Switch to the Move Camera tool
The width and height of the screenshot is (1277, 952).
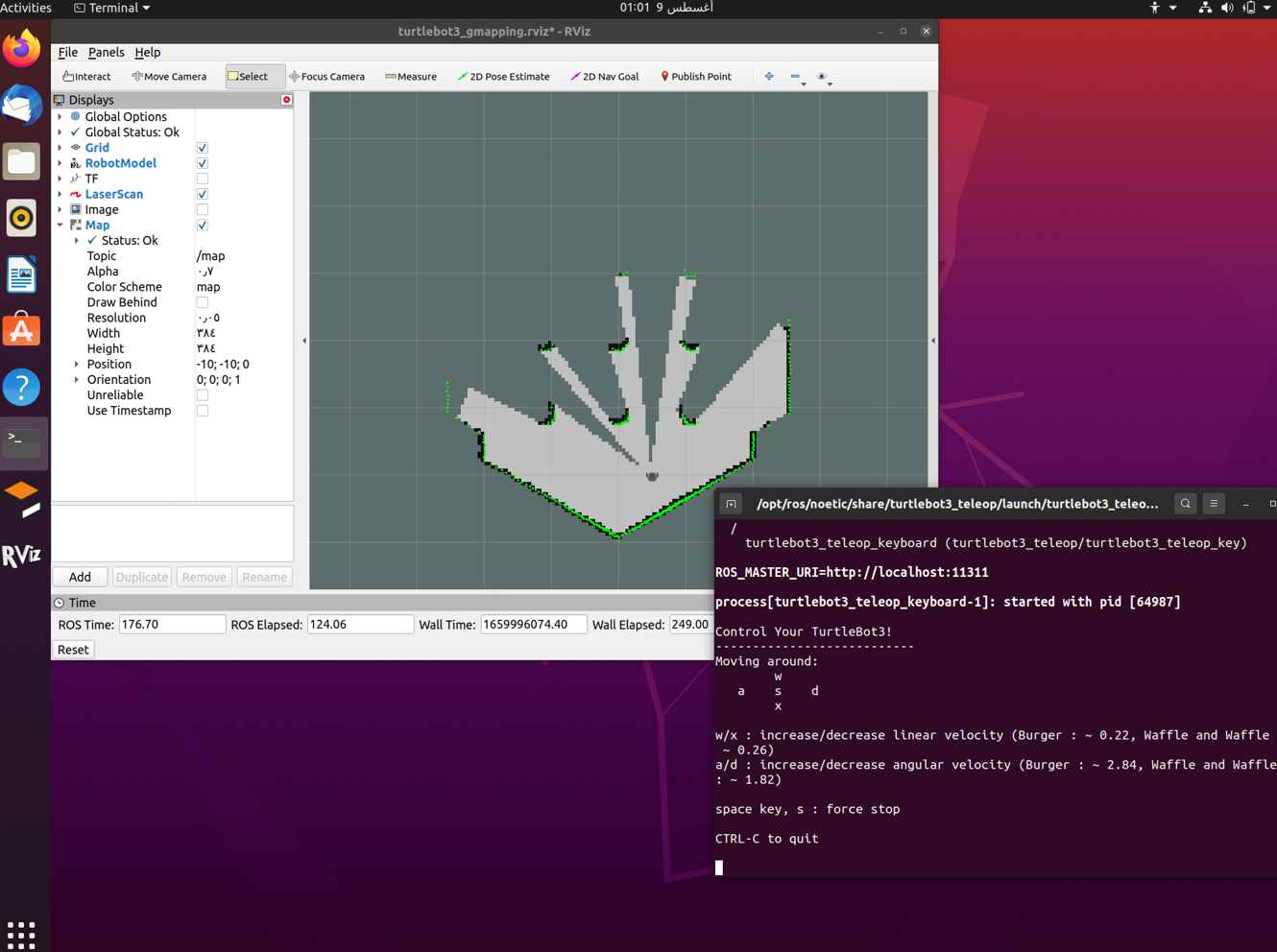pyautogui.click(x=169, y=76)
